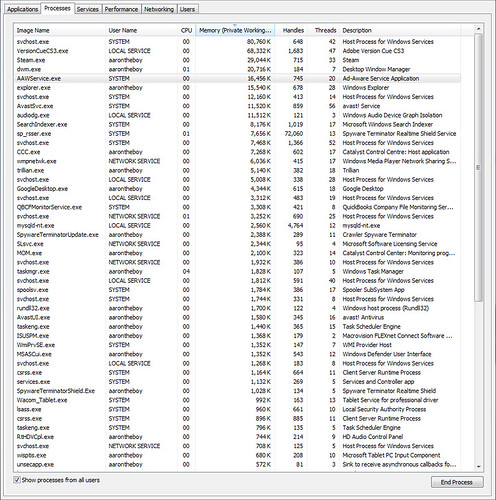Screen dimensions: 496x500
Task: Click the Adobe Version Cue CS3 description
Action: (373, 51)
